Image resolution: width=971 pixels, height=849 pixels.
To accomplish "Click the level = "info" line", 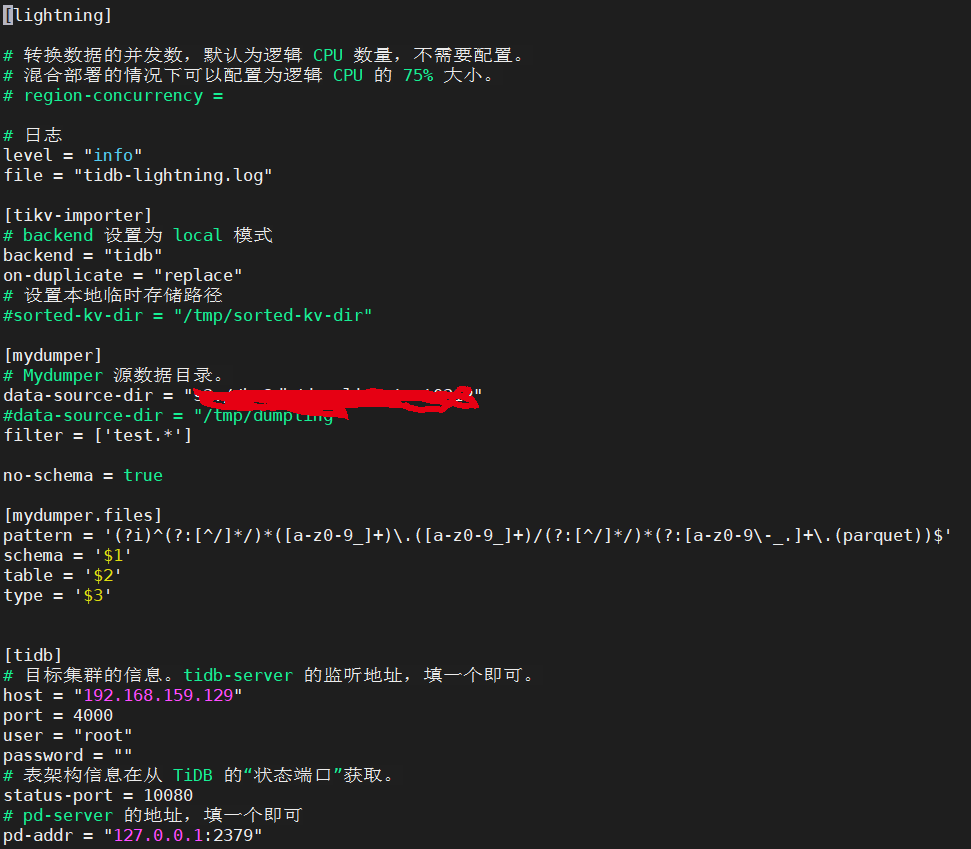I will point(72,155).
